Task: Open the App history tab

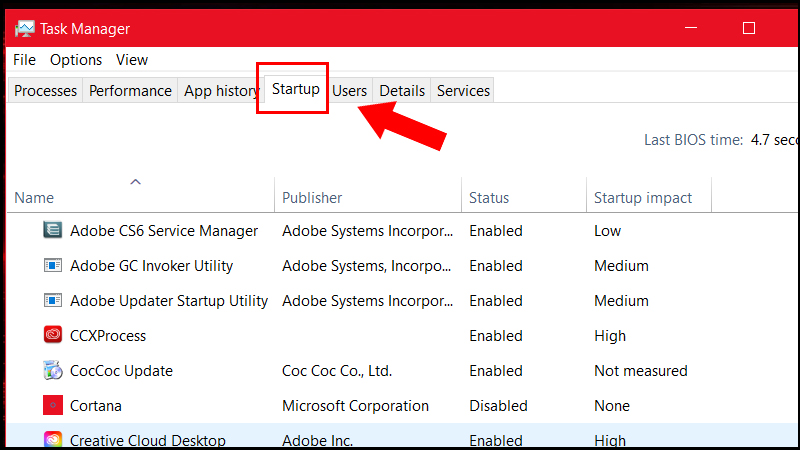Action: (221, 90)
